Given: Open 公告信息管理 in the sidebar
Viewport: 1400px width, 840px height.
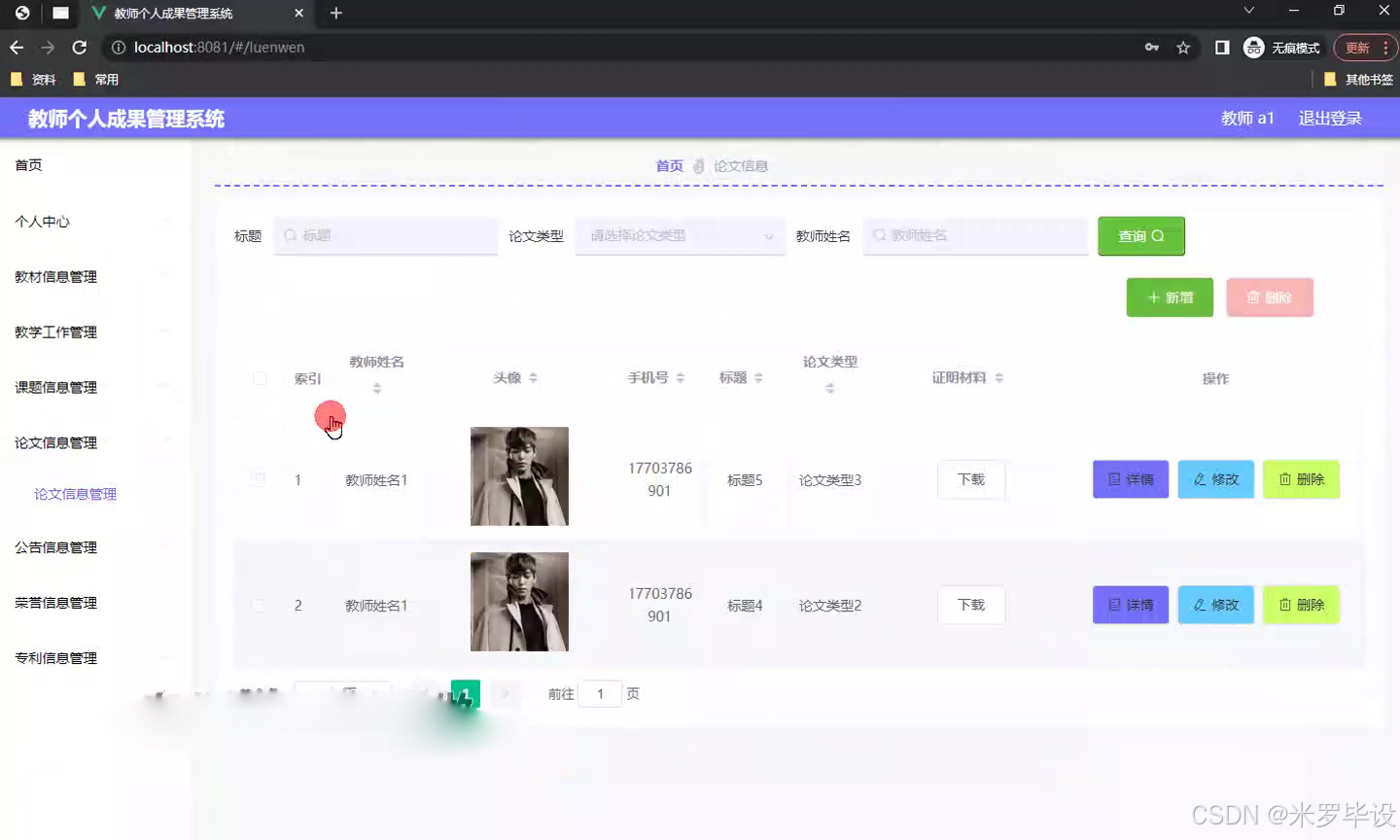Looking at the screenshot, I should click(x=54, y=547).
